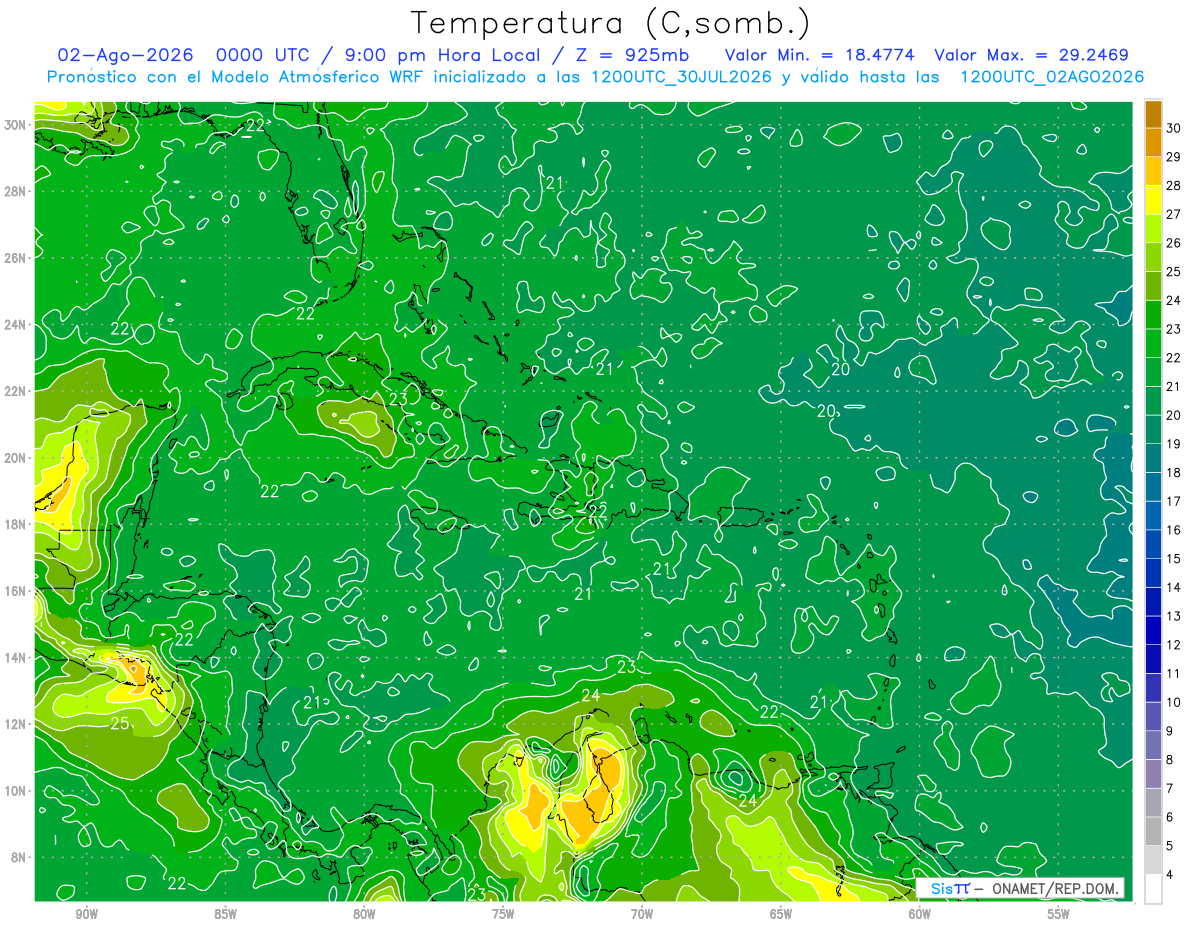Click the '17' label on the color scale
Image resolution: width=1200 pixels, height=927 pixels.
click(x=1174, y=501)
